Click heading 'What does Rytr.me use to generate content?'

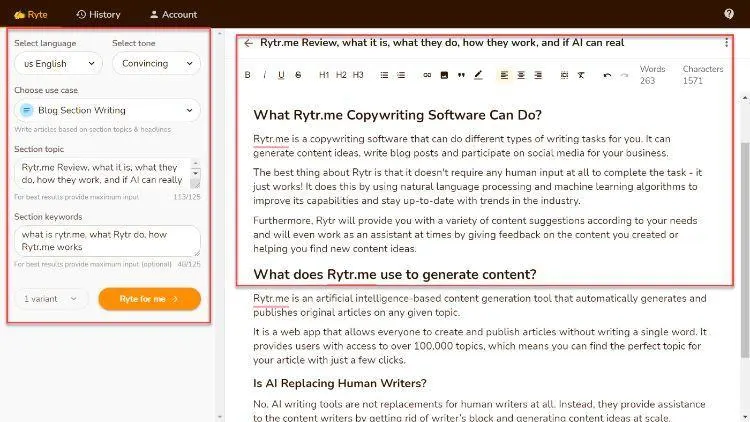[395, 274]
